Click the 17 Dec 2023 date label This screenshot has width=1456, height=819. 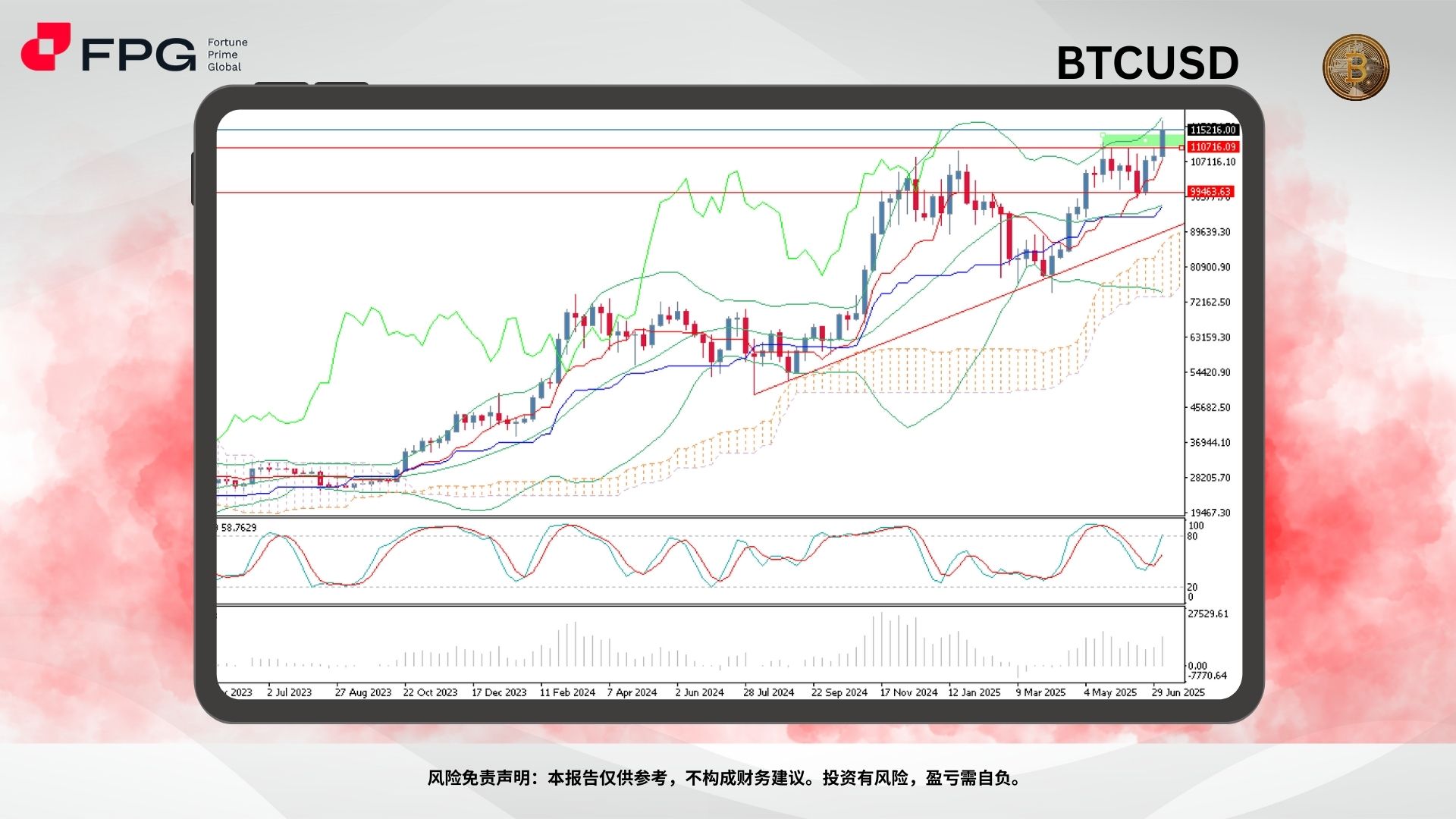pos(498,692)
